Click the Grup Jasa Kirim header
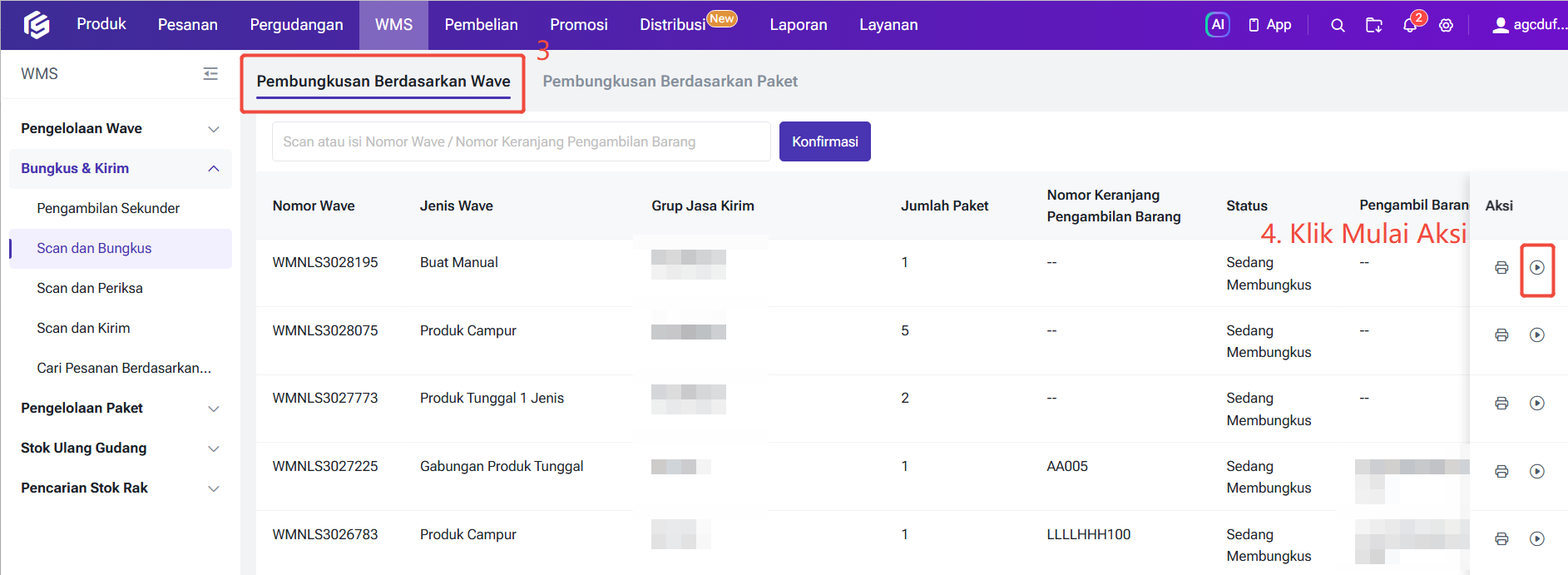 [x=703, y=206]
